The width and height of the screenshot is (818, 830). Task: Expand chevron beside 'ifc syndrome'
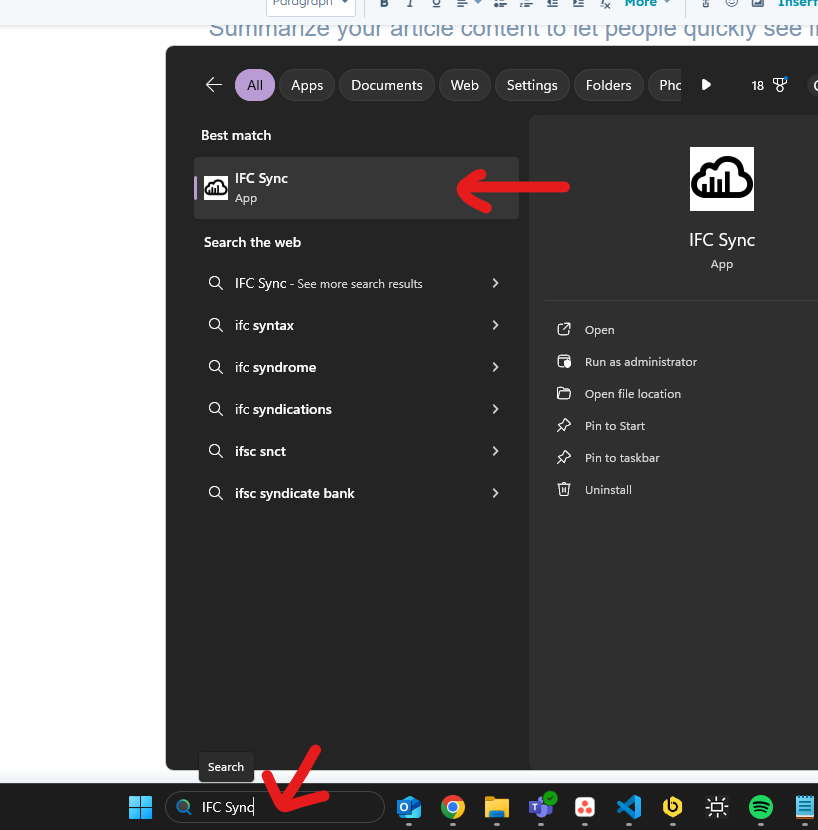tap(495, 367)
